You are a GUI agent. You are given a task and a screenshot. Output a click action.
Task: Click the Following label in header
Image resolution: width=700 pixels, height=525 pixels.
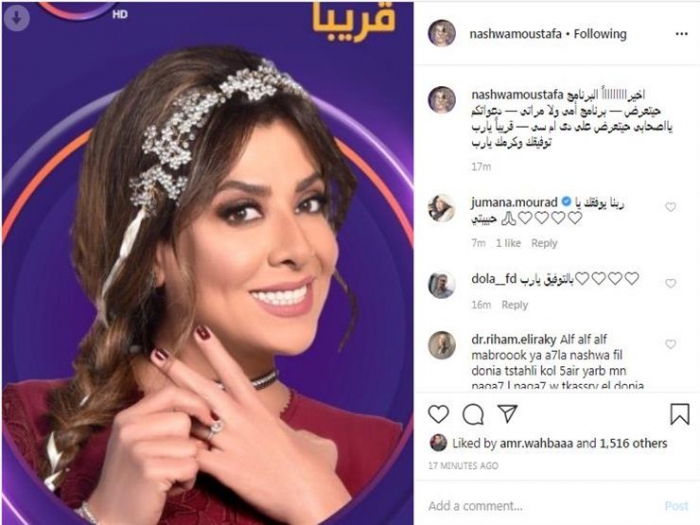(x=600, y=34)
